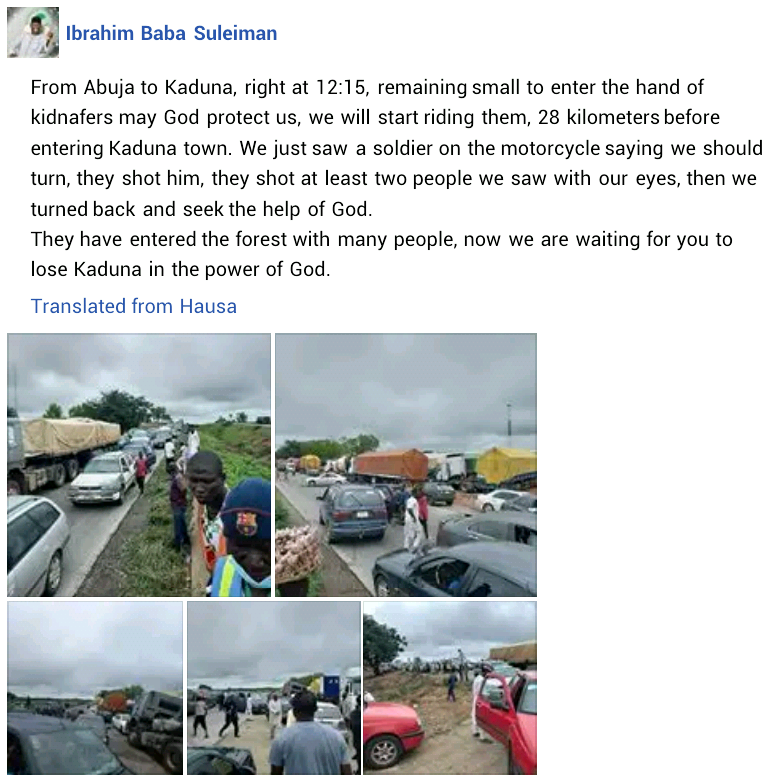
Task: Open the photo of man in grey shirt
Action: (x=274, y=688)
